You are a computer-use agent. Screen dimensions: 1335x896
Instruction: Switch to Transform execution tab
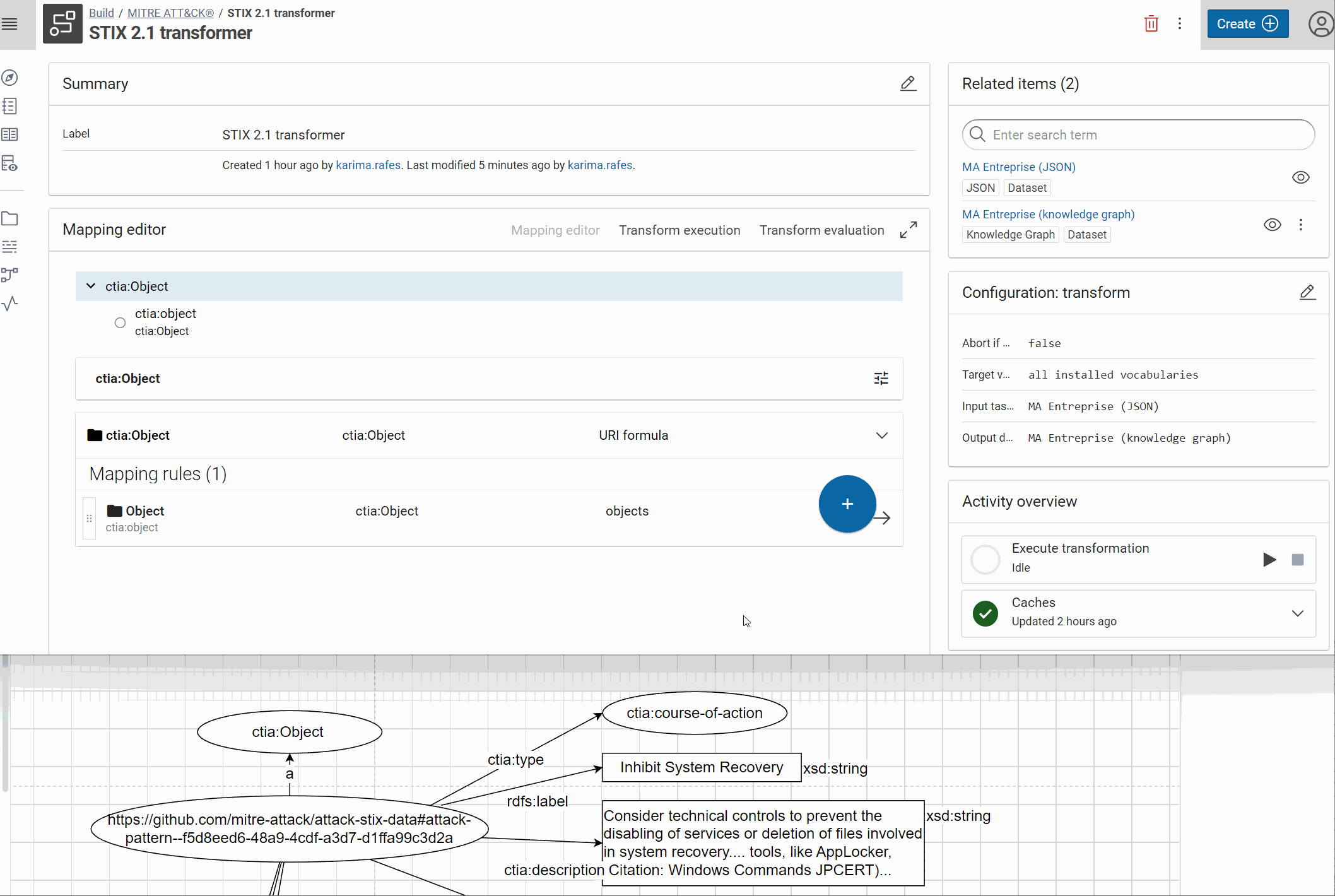point(679,230)
